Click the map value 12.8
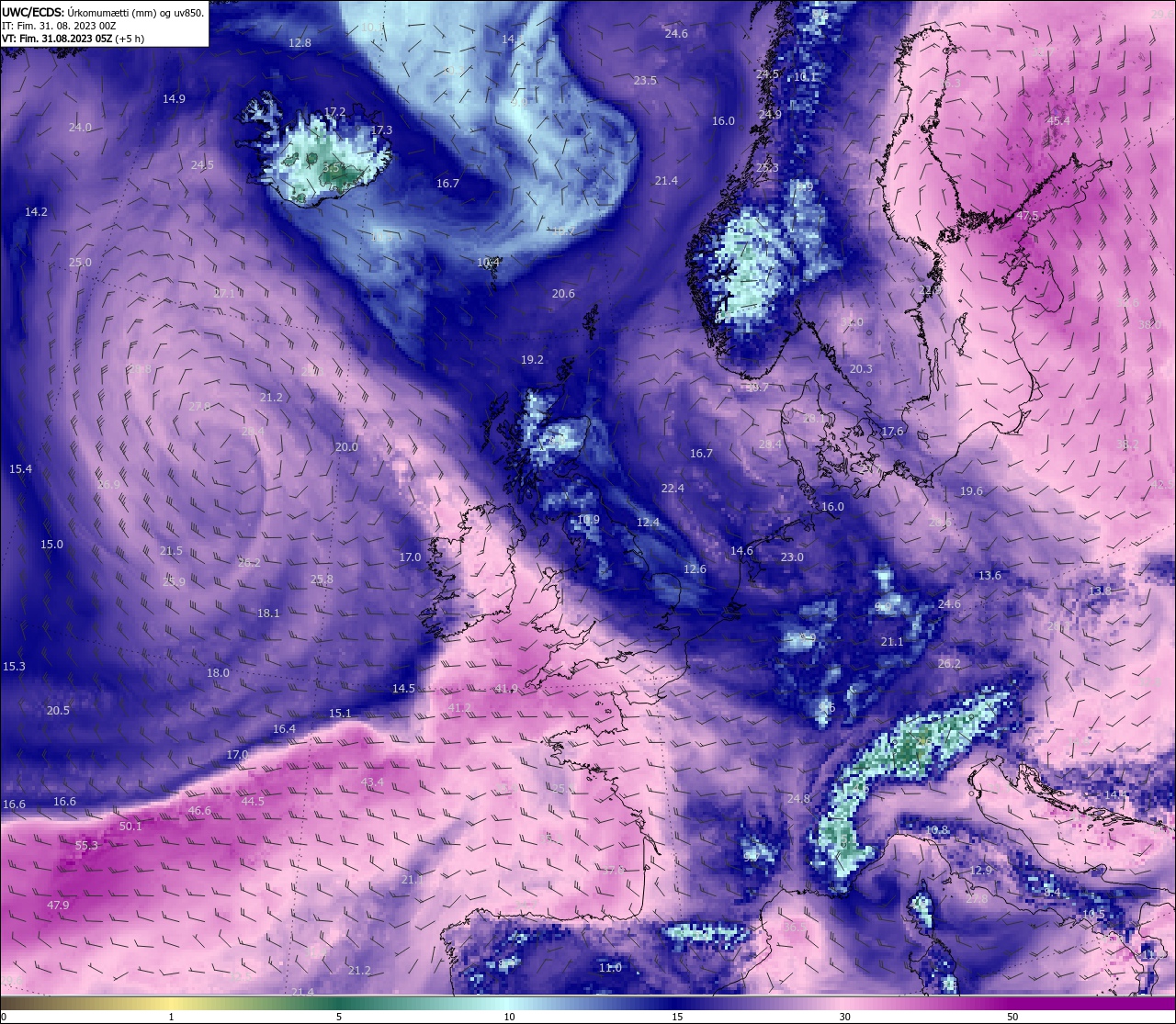The image size is (1176, 1024). click(300, 43)
